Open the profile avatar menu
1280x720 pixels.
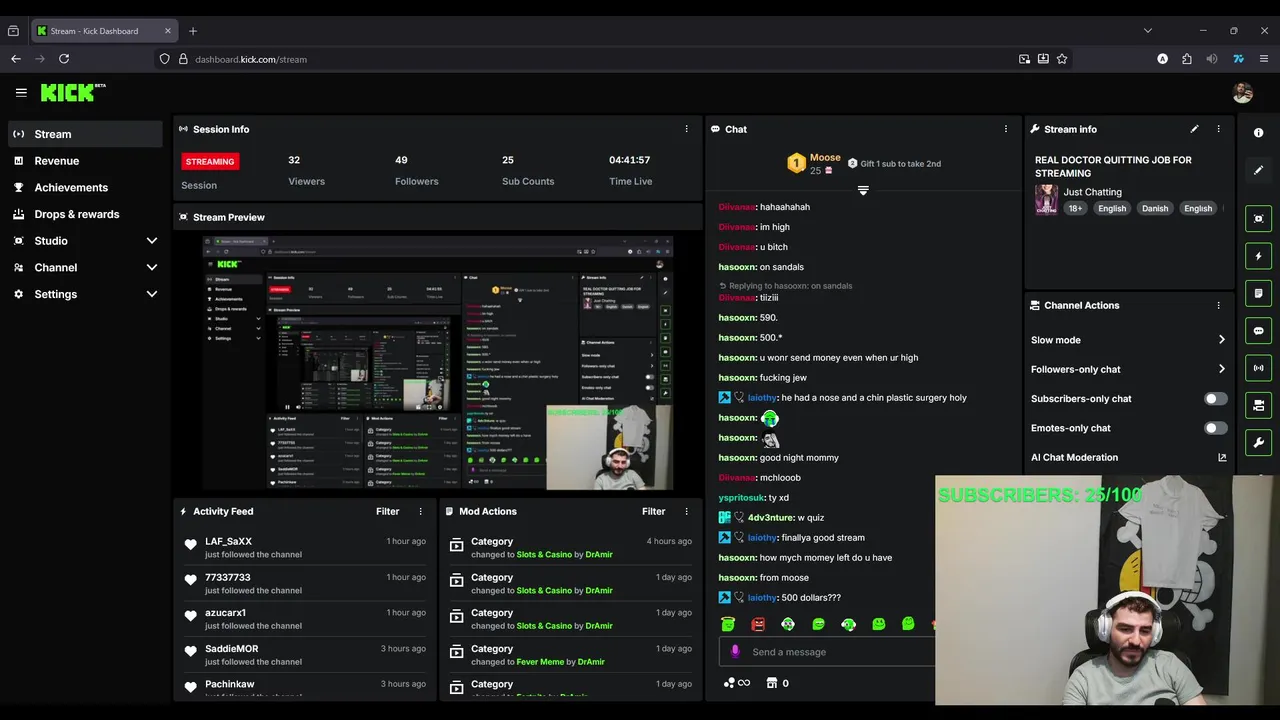[x=1243, y=92]
